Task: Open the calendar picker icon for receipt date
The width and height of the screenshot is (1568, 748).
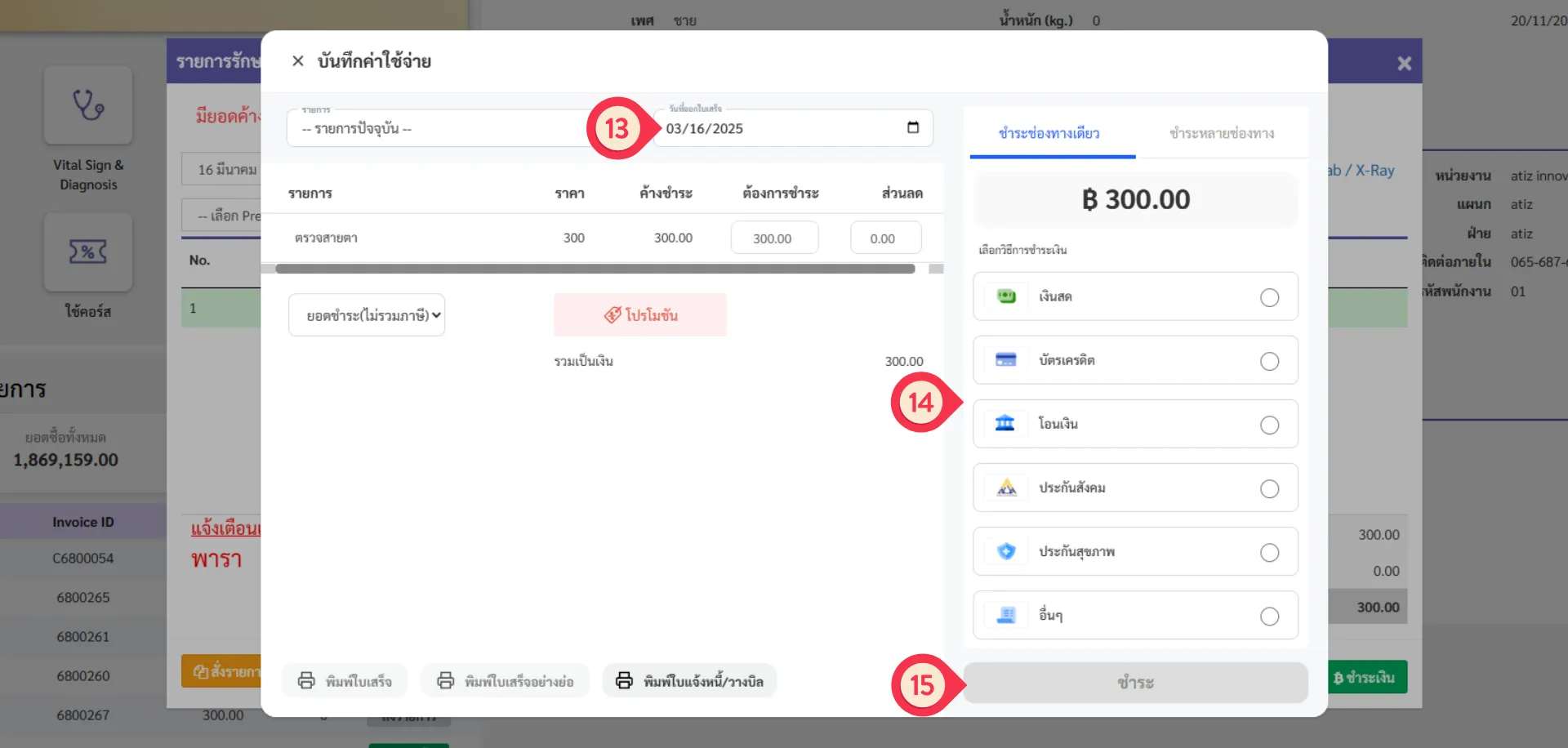Action: (912, 127)
